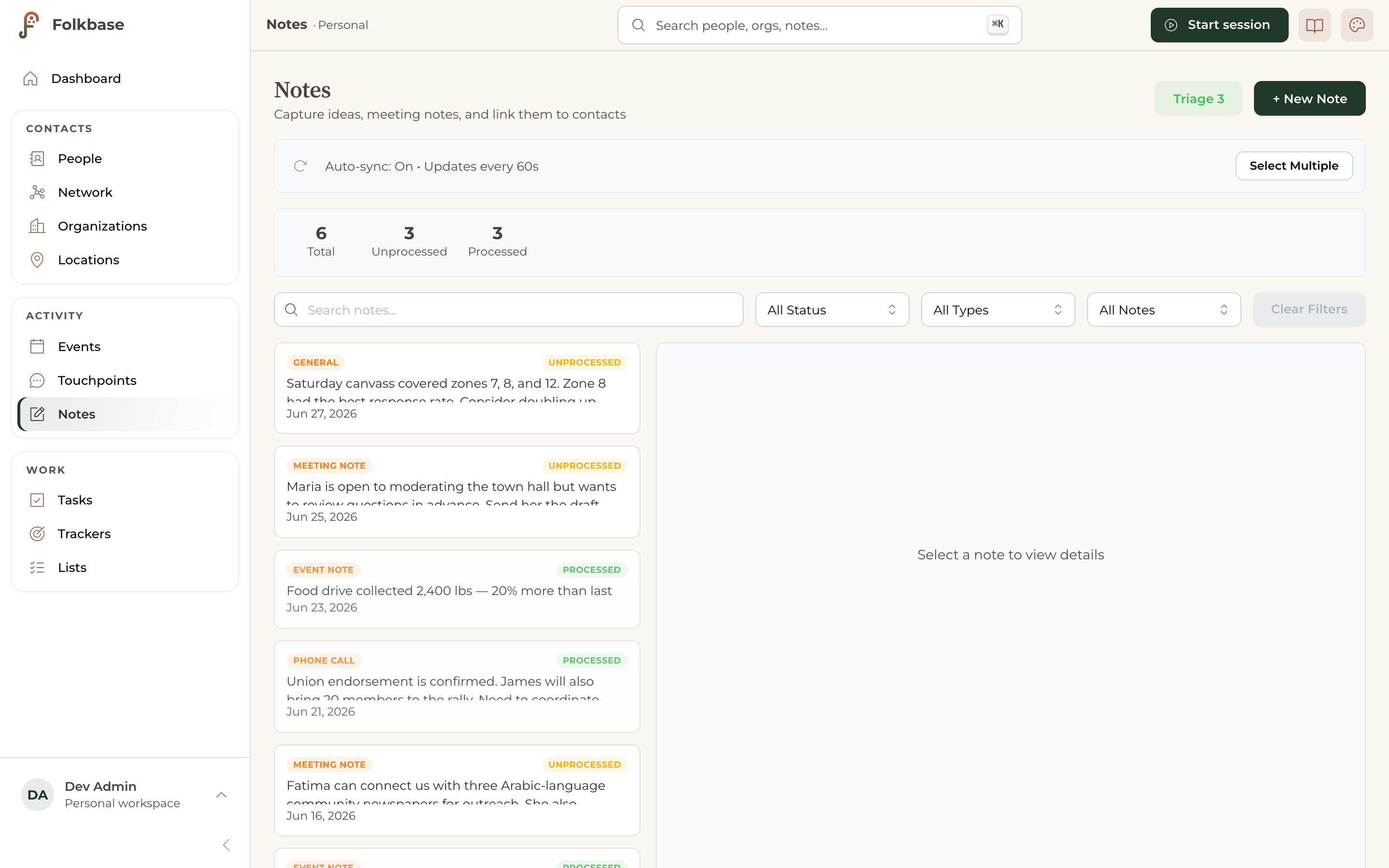Collapse the sidebar with the left chevron

coord(226,845)
